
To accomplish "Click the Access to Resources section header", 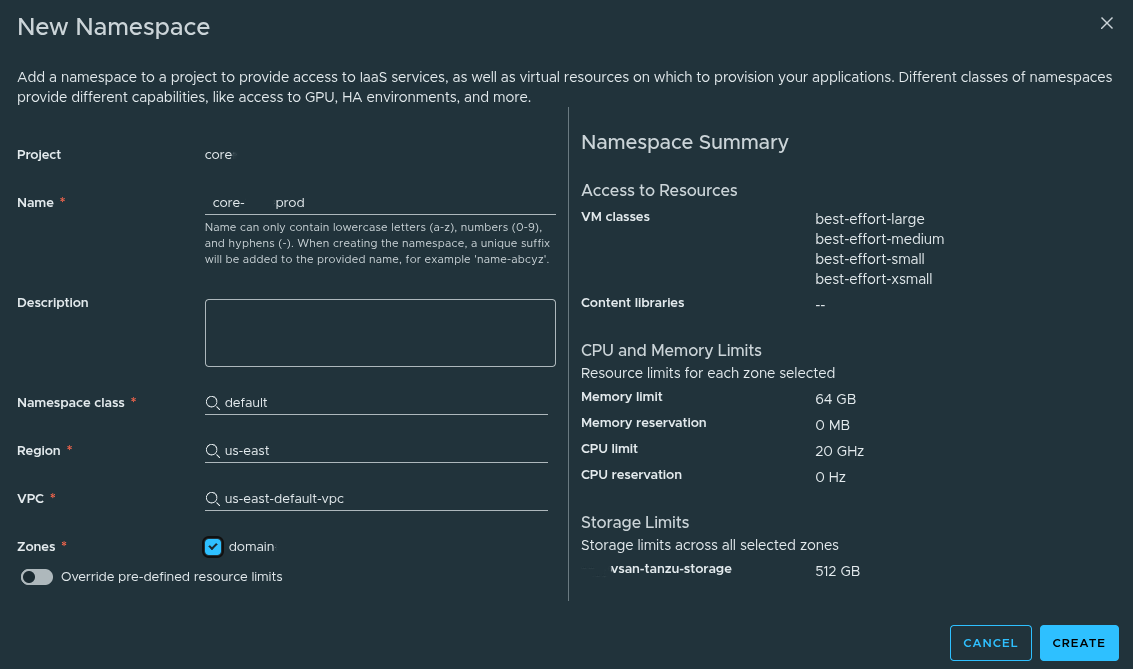I will [659, 190].
